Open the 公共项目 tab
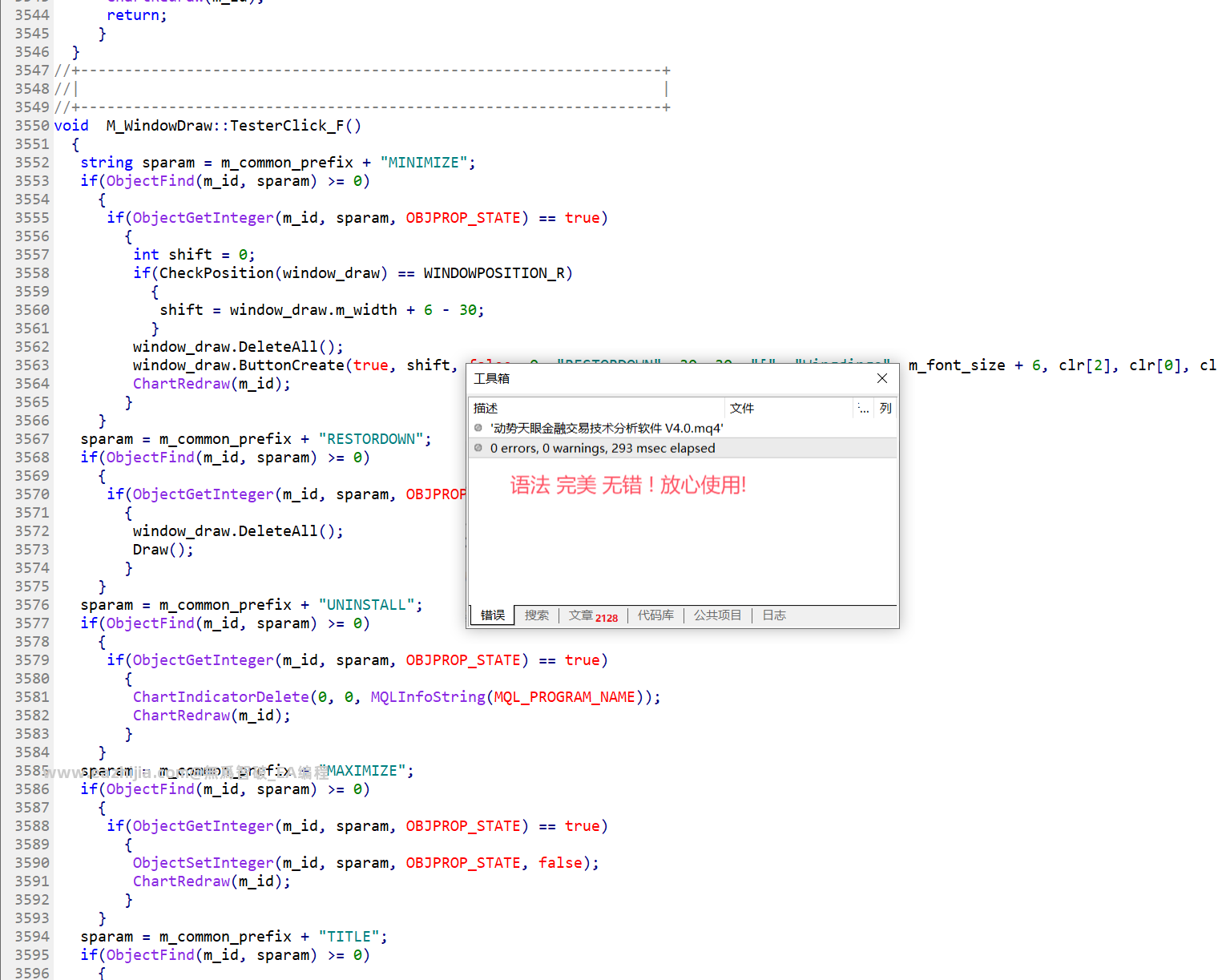 (718, 615)
